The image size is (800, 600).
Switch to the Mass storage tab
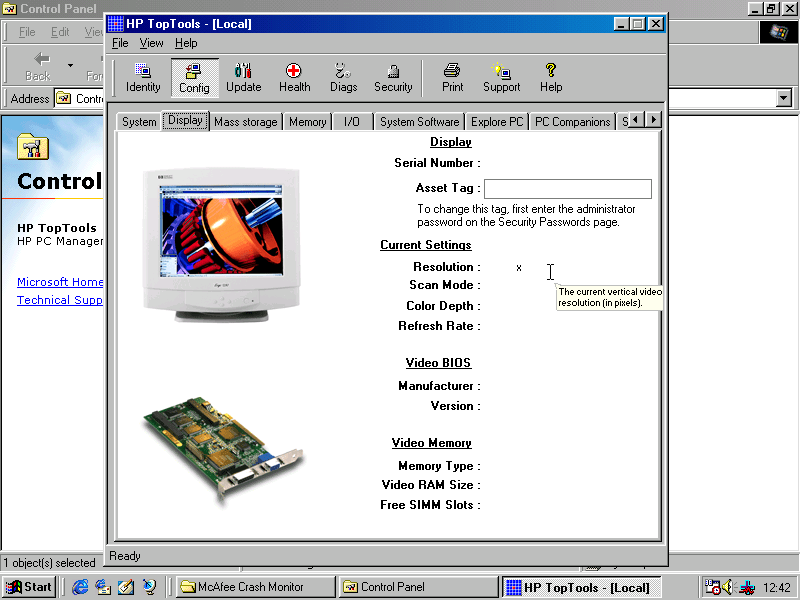click(x=245, y=122)
